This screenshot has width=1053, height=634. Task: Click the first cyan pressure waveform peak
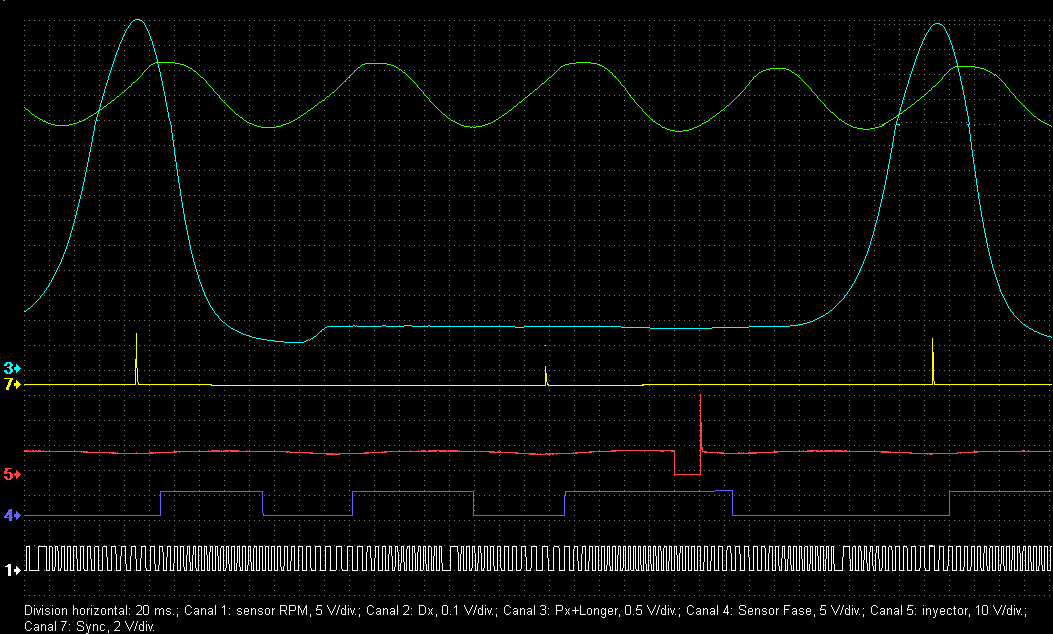click(x=138, y=21)
